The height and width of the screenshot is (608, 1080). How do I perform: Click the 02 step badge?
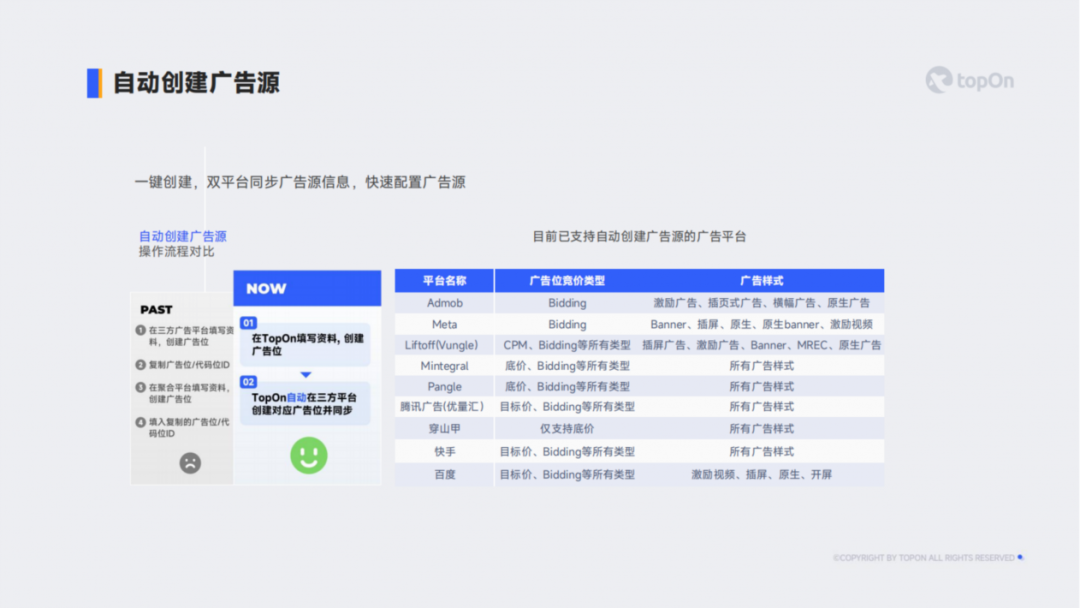pos(248,381)
